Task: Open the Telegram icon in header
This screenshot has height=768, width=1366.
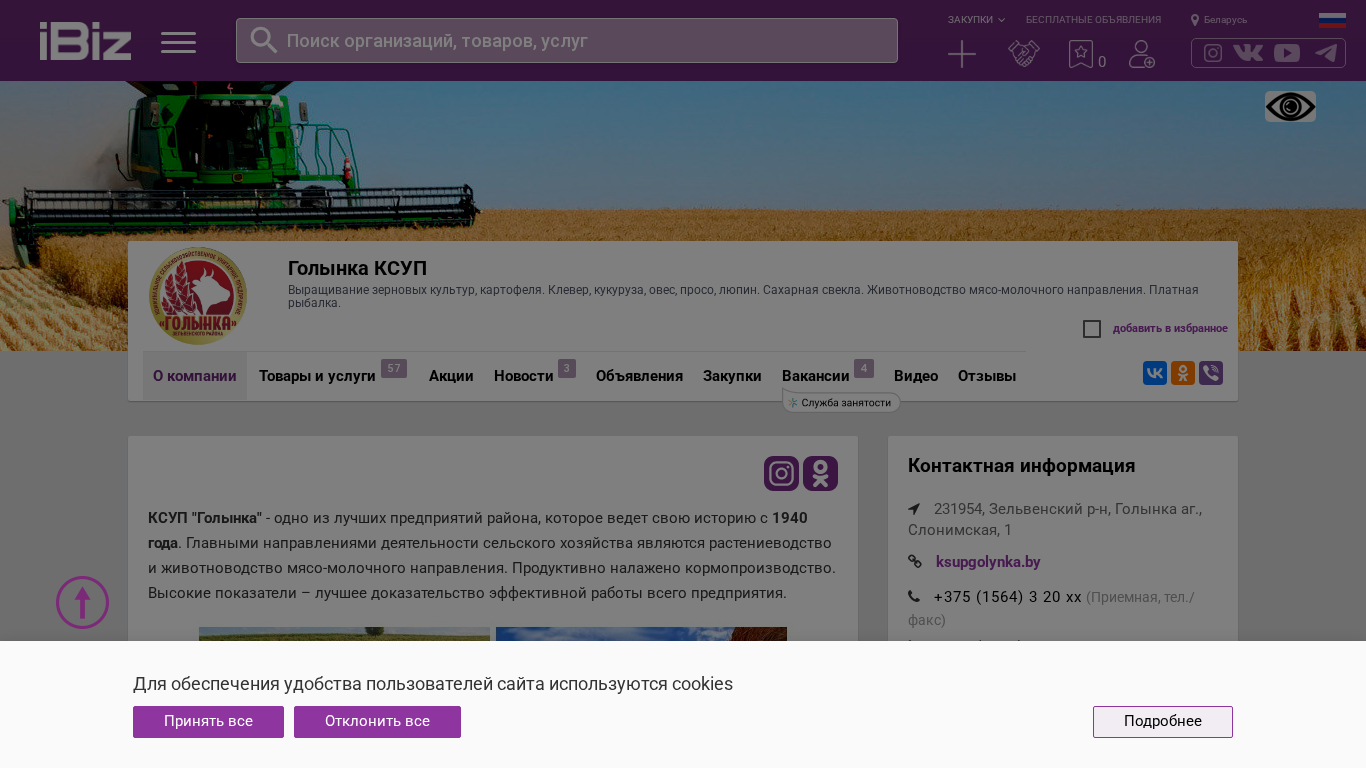Action: [x=1326, y=53]
